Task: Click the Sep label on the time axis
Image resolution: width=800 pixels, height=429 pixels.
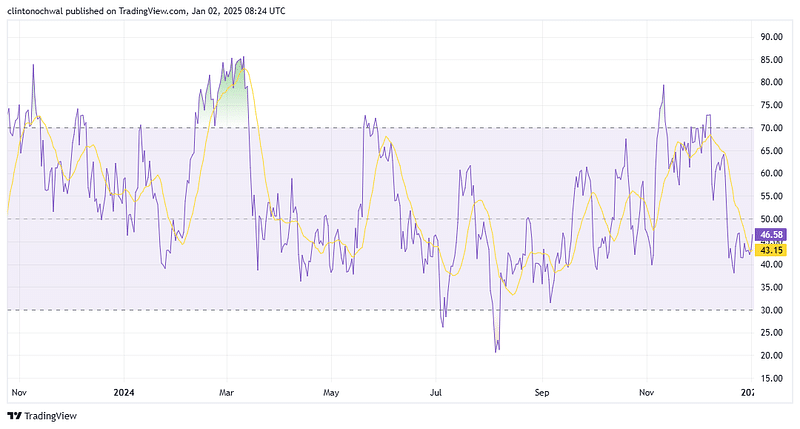Action: [542, 393]
